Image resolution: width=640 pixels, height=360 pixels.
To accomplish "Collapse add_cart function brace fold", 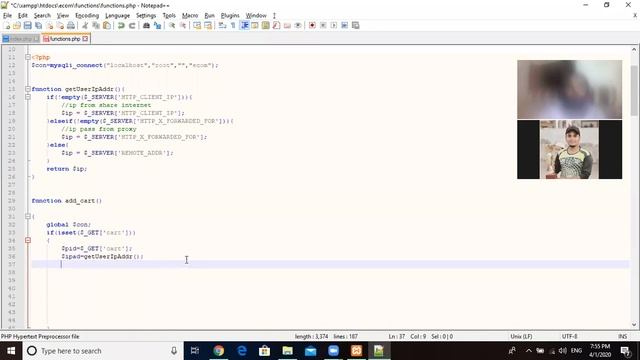I will point(28,216).
